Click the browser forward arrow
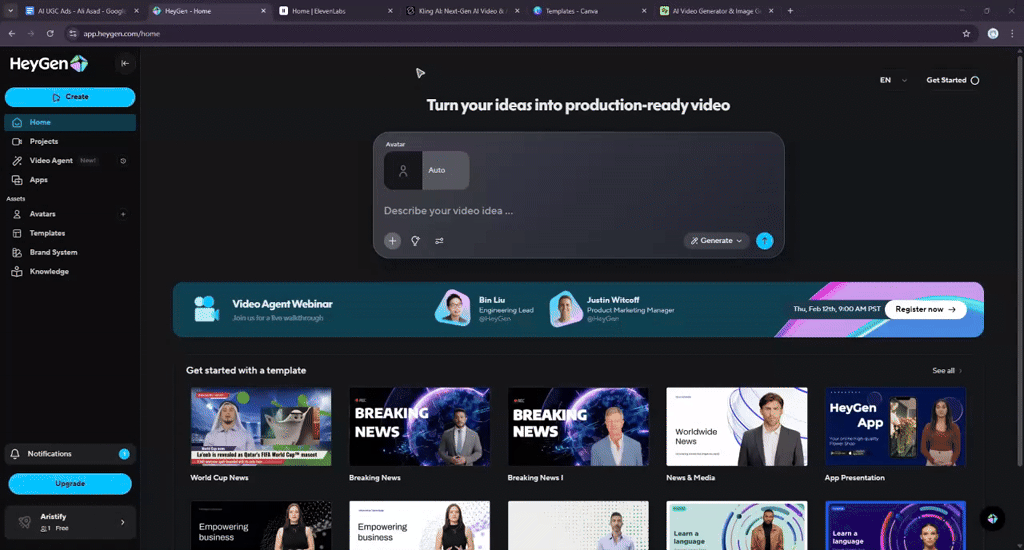1024x550 pixels. (31, 33)
